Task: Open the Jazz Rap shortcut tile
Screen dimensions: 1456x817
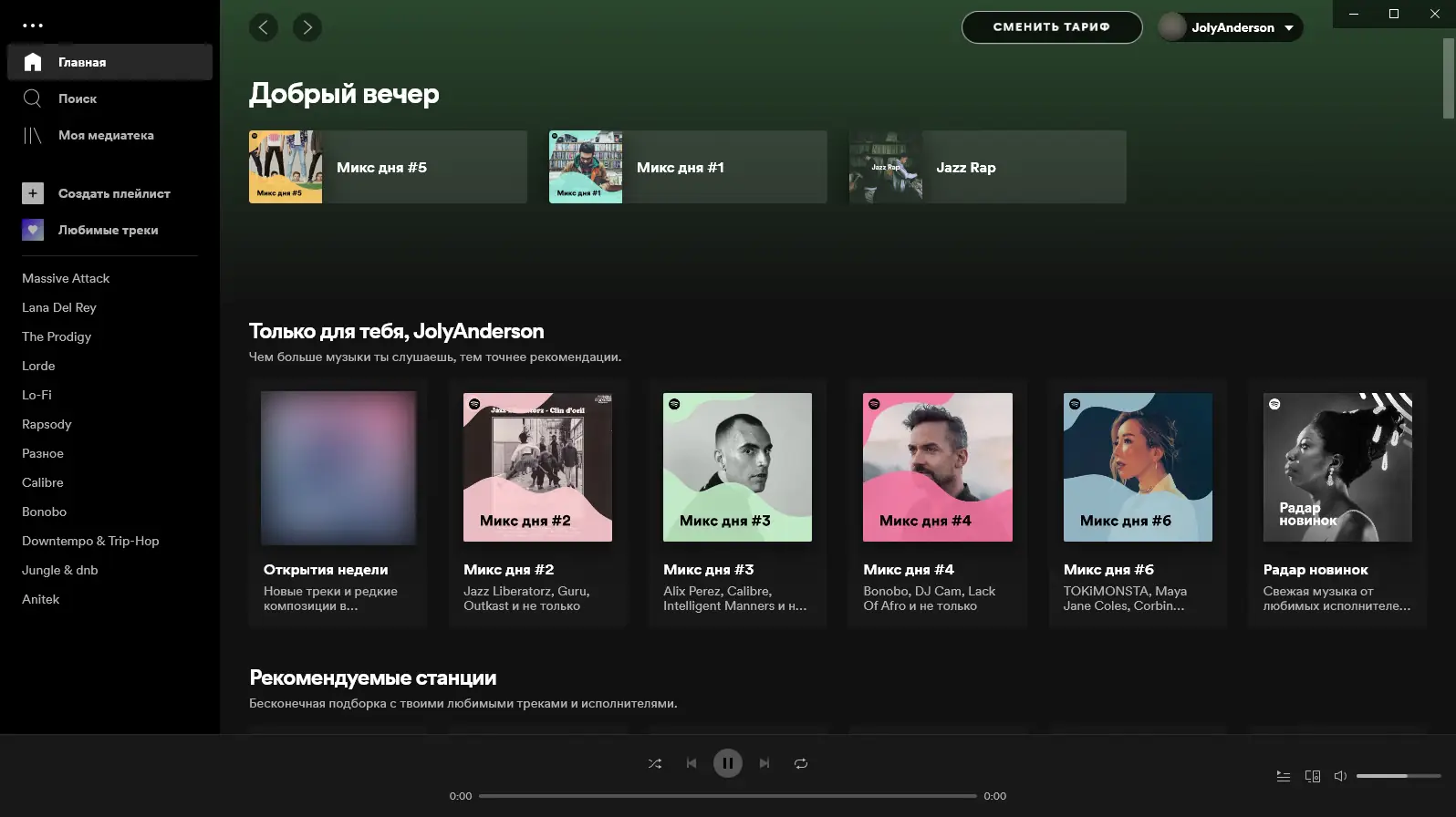Action: point(988,167)
